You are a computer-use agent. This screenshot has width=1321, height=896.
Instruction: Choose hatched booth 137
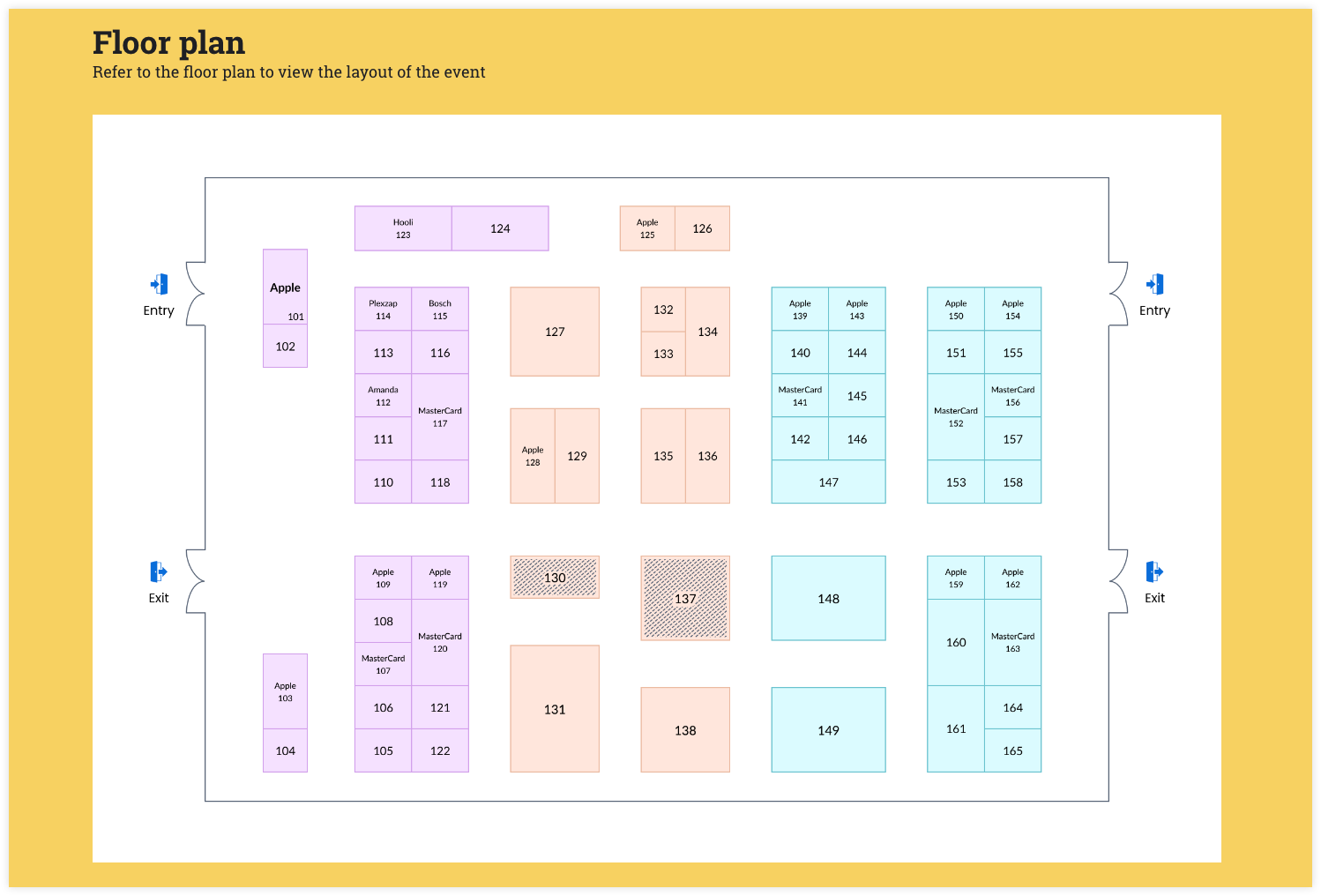(x=685, y=598)
